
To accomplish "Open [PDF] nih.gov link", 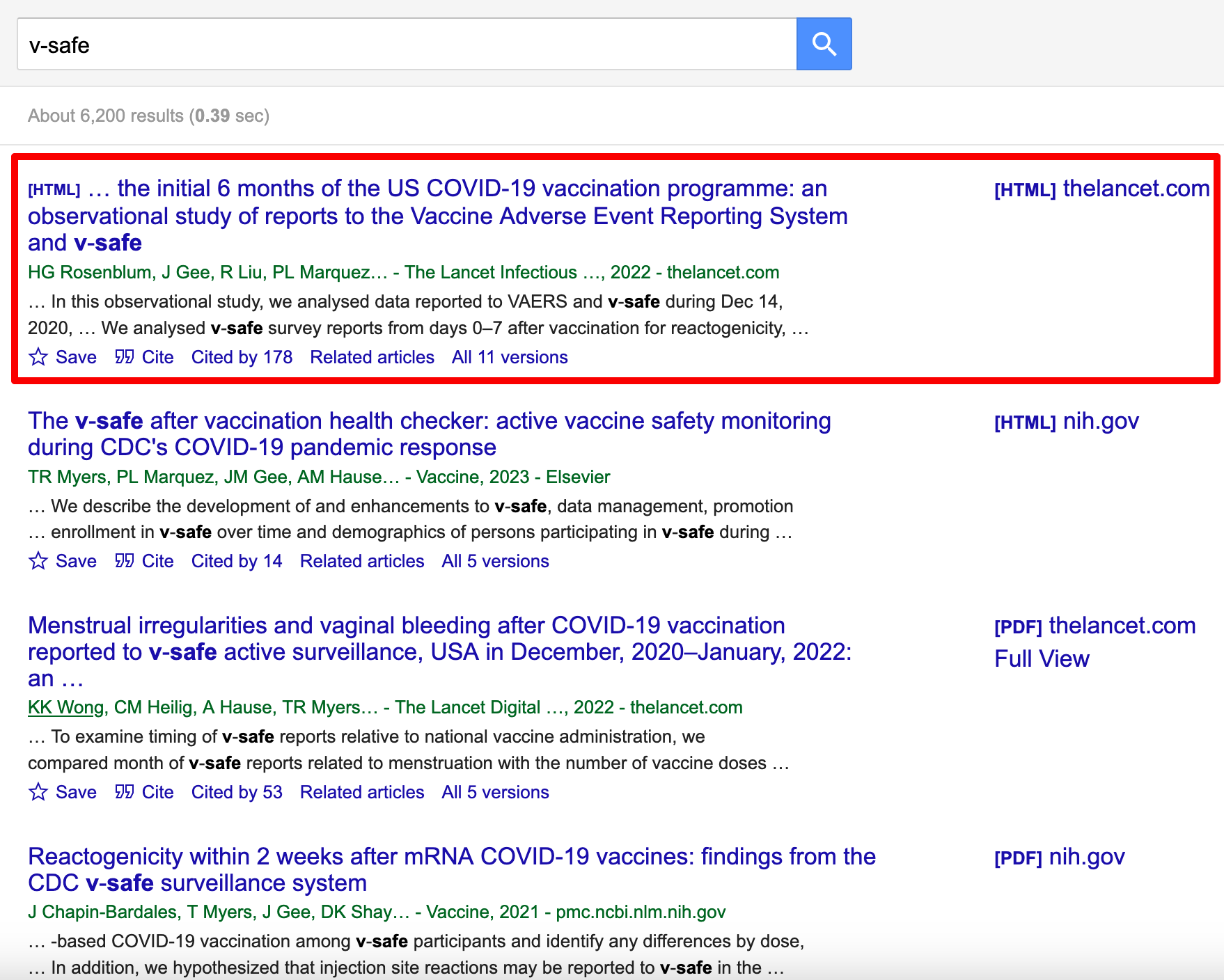I will (1060, 857).
